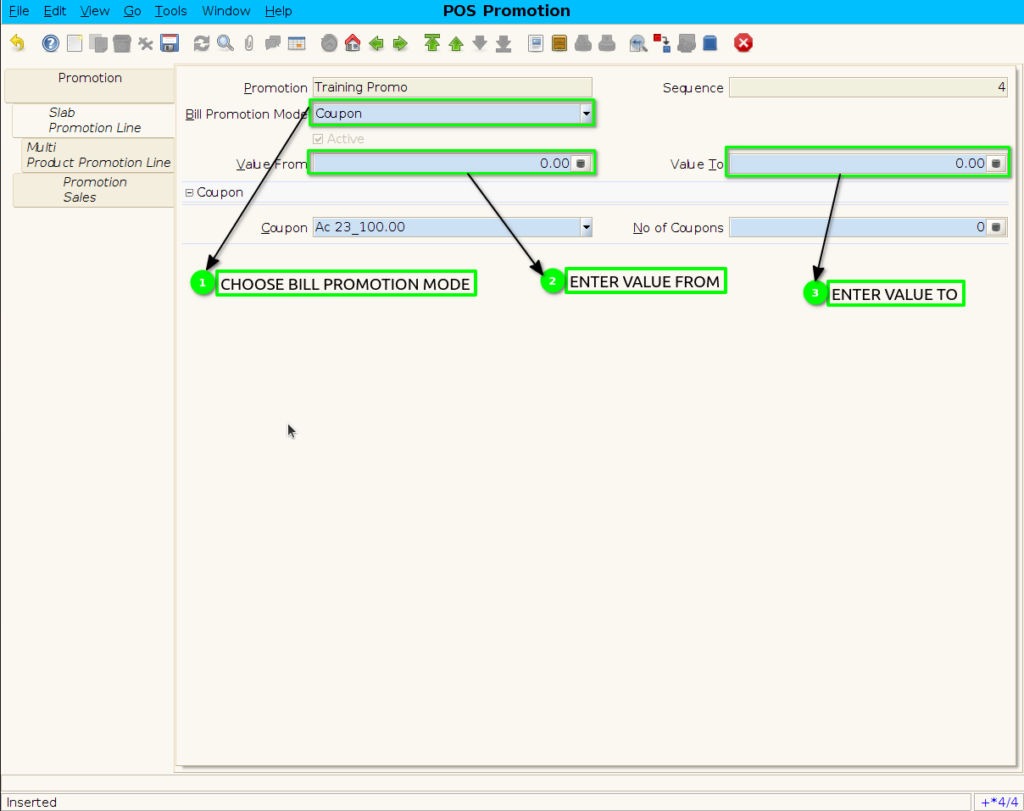Click the Zoom Across icon
Screen dimensions: 1024x811
click(x=638, y=43)
